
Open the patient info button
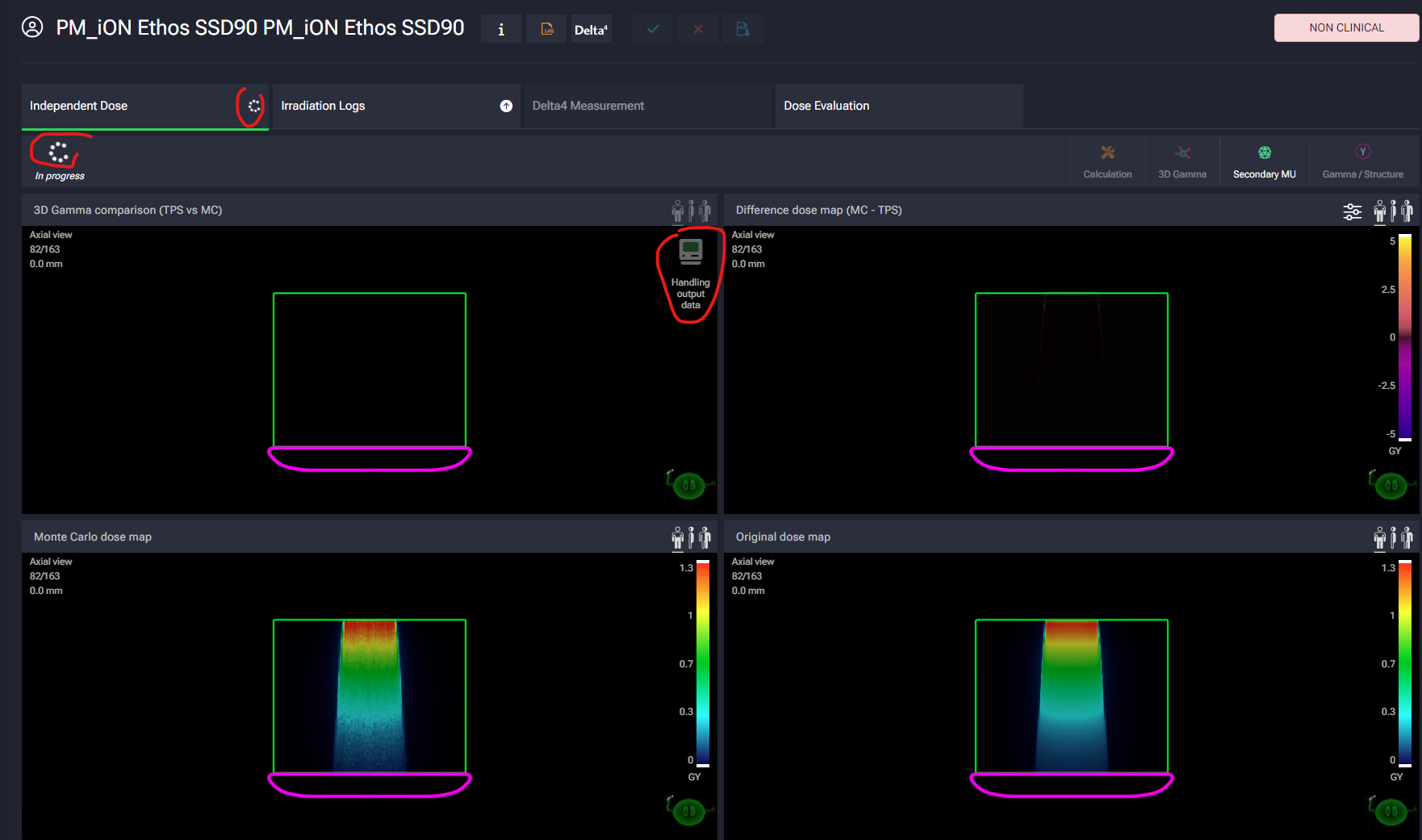tap(501, 29)
